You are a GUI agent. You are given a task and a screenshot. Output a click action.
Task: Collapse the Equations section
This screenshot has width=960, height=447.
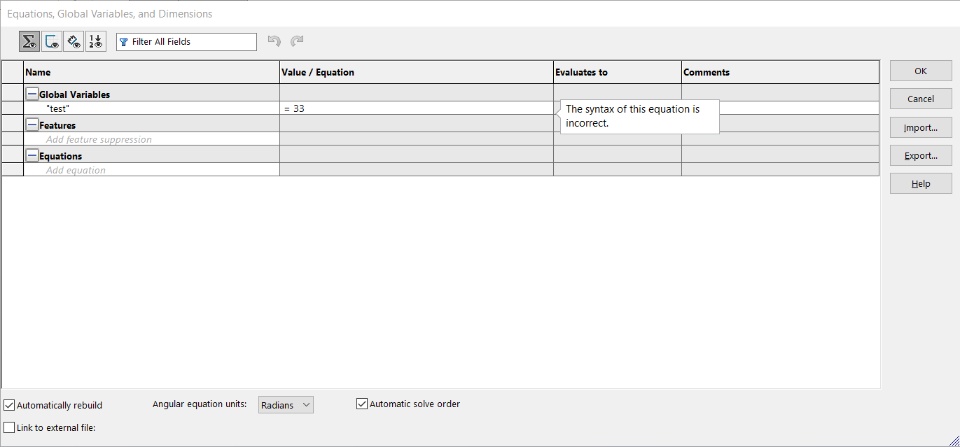click(x=32, y=156)
